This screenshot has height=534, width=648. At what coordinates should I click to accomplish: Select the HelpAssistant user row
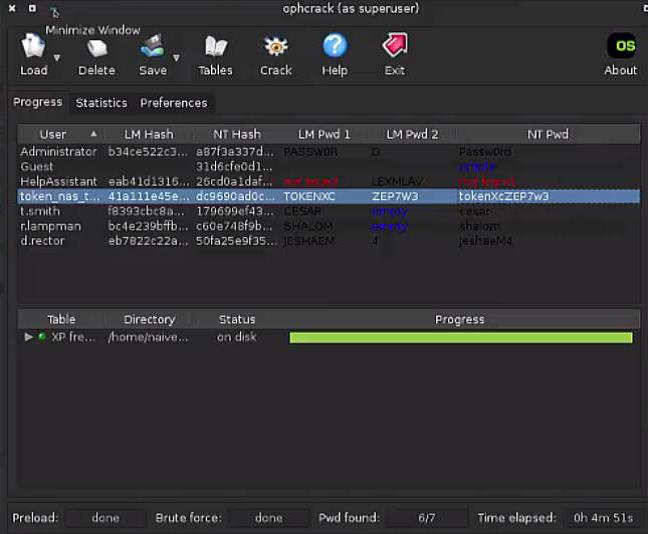coord(56,182)
